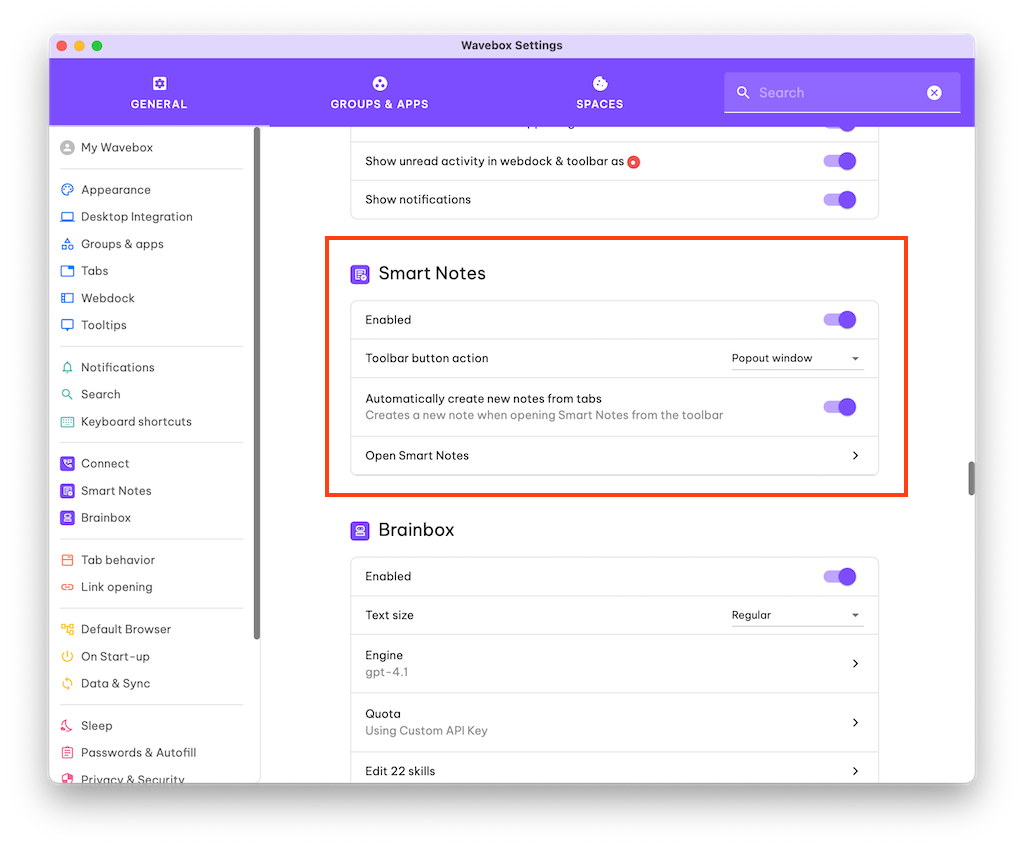Click the Smart Notes section heading icon
The width and height of the screenshot is (1024, 848).
(360, 274)
